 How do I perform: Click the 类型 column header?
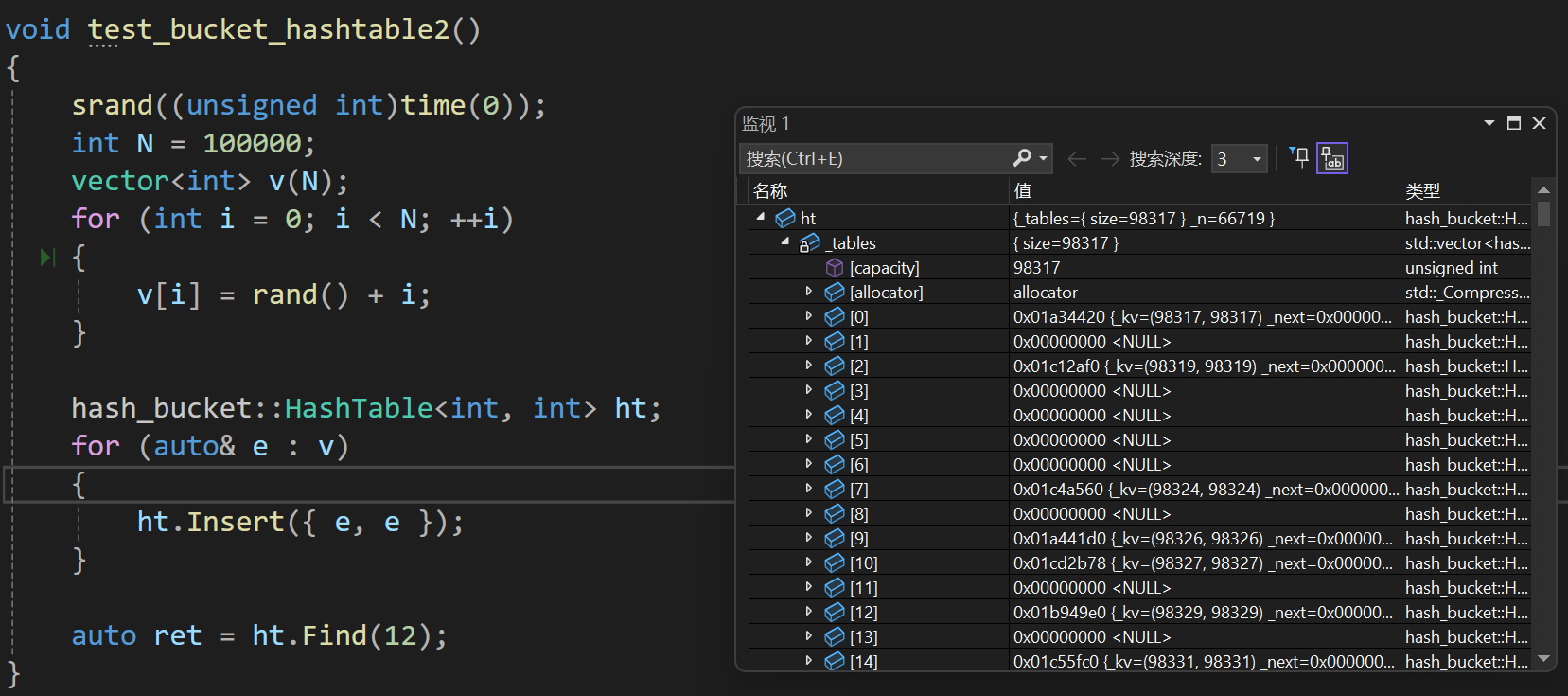point(1422,191)
